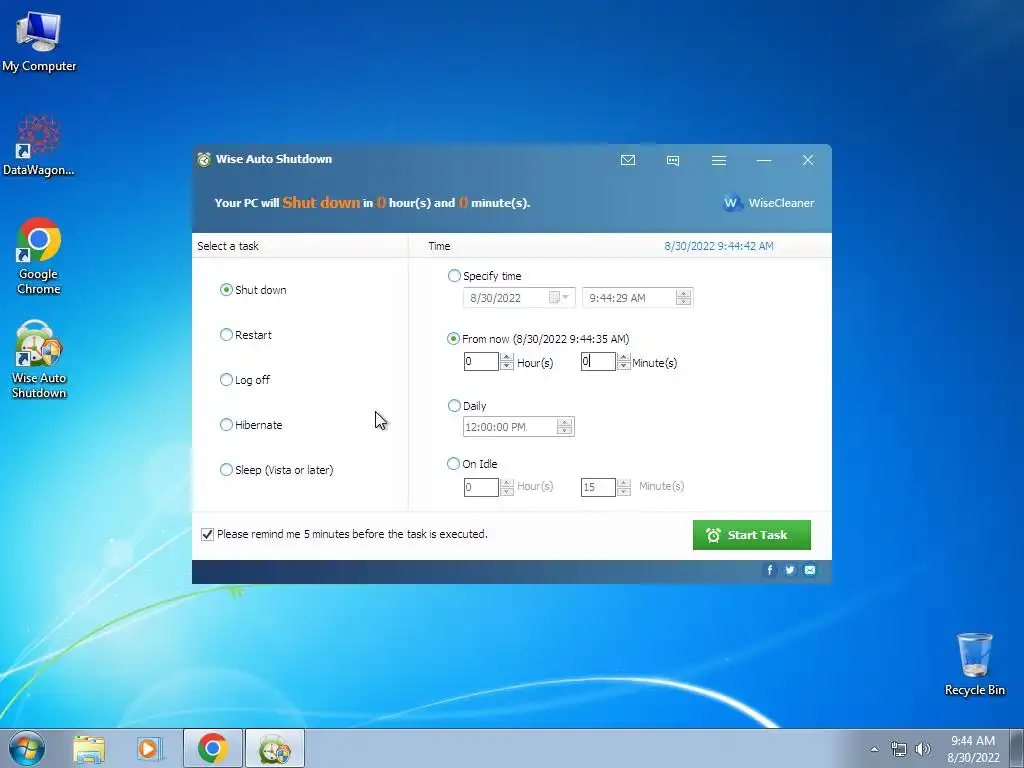Click the Show desktop strip at the taskbar's end
This screenshot has height=768, width=1024.
click(1017, 748)
